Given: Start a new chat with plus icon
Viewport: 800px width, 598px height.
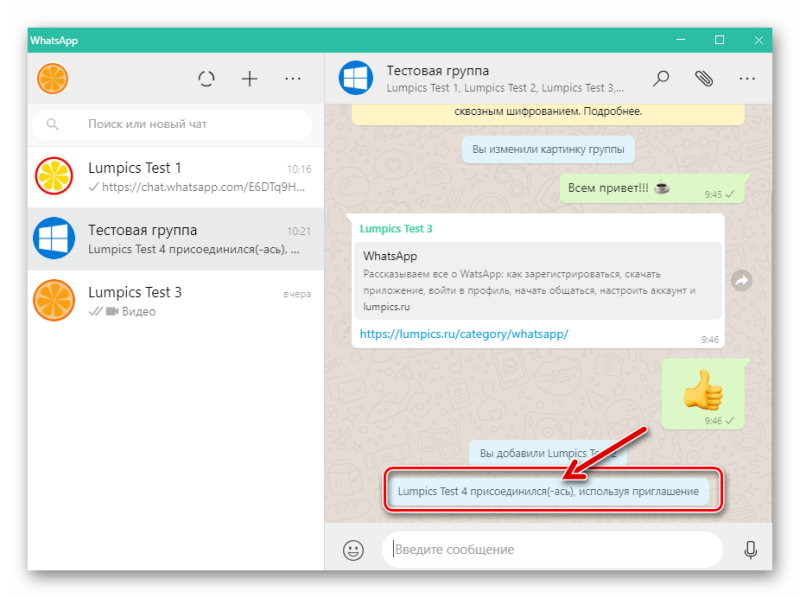Looking at the screenshot, I should (249, 79).
